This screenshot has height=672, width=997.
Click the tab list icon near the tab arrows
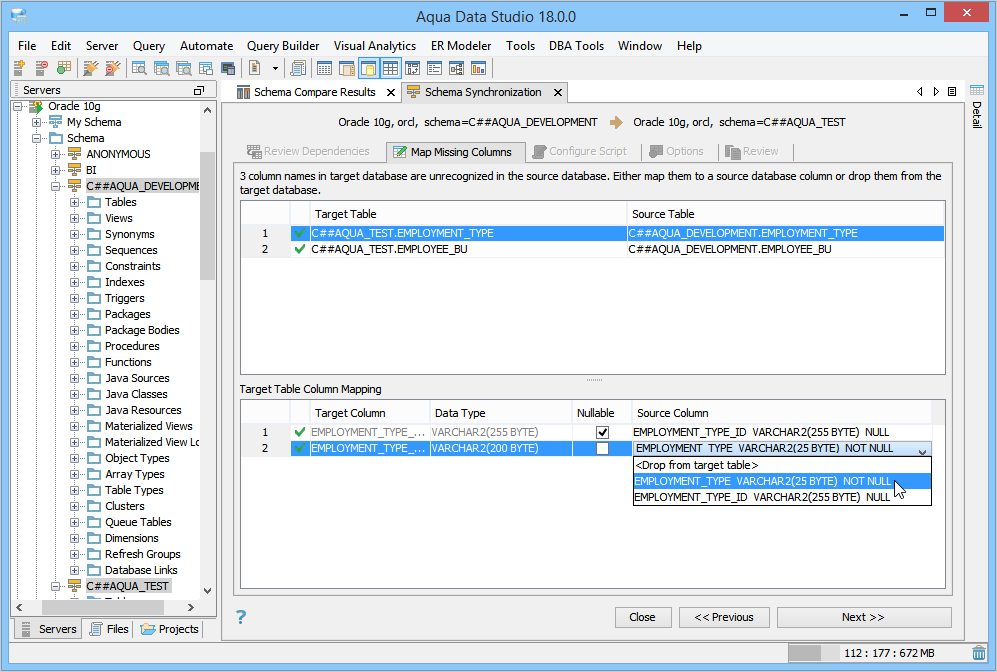pos(952,92)
